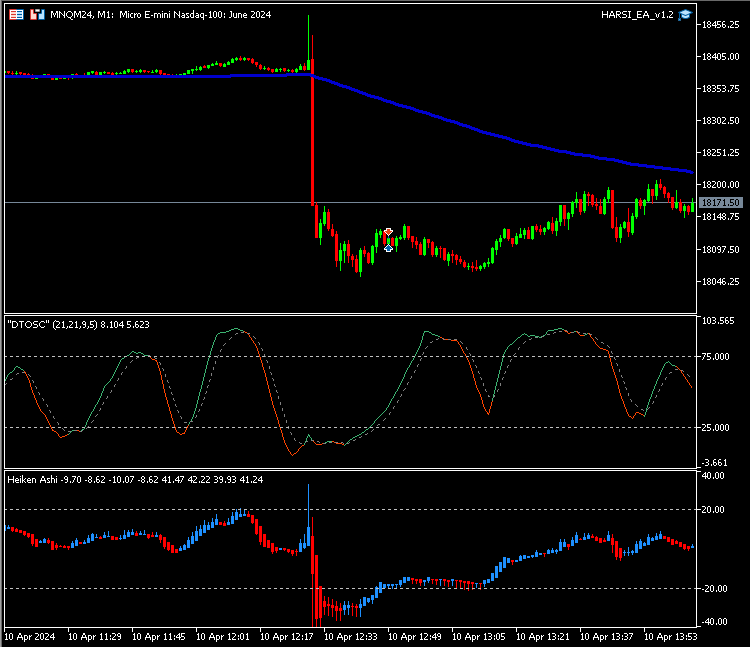750x647 pixels.
Task: Click the 75.000 DTOSC level label
Action: click(x=715, y=357)
